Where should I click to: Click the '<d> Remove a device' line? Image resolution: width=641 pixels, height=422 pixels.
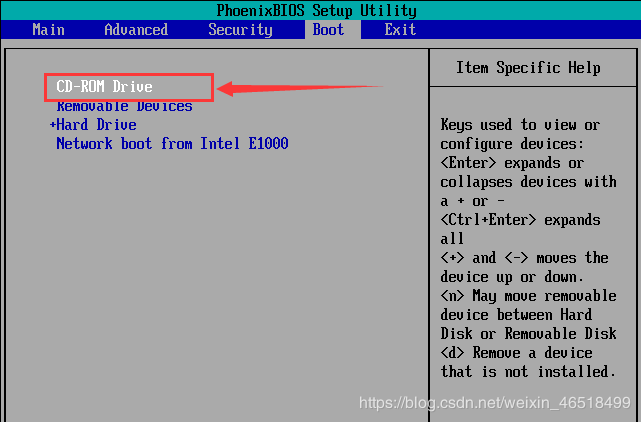coord(516,352)
